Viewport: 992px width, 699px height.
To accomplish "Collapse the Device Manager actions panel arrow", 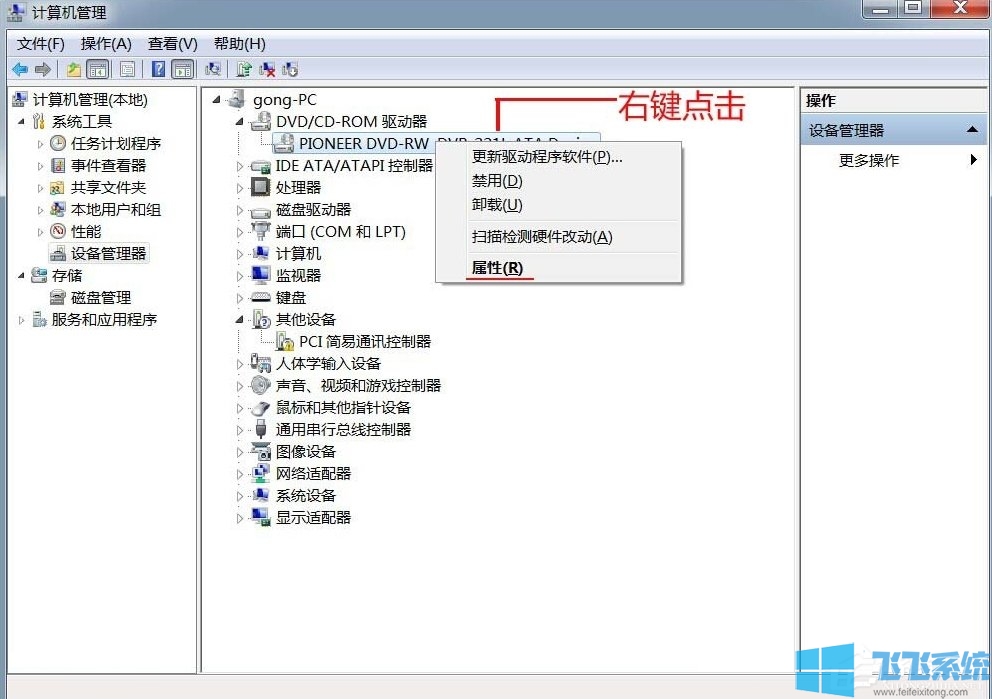I will (x=974, y=129).
